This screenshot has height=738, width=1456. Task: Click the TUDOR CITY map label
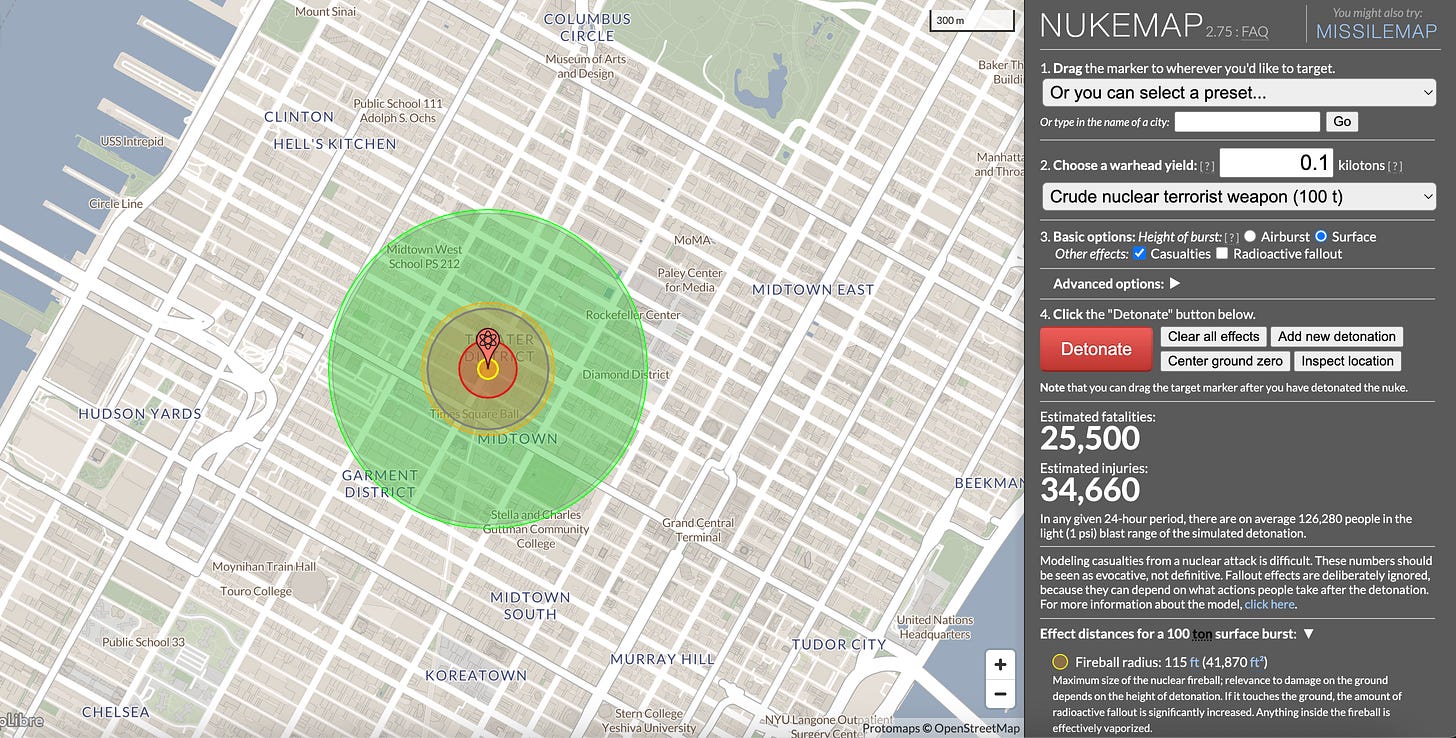pos(839,644)
